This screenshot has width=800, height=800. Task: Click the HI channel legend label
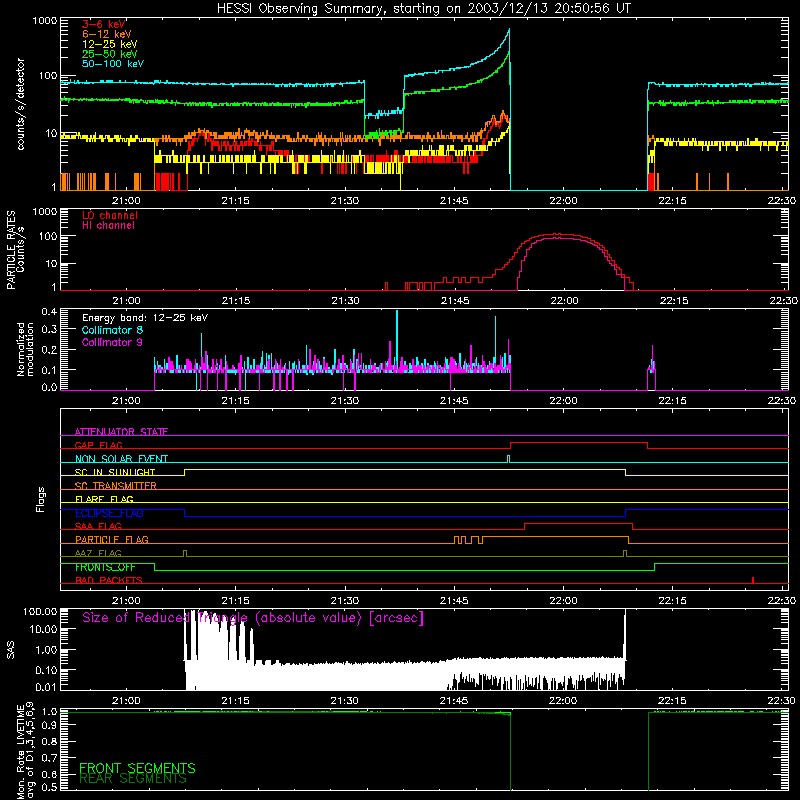coord(108,226)
